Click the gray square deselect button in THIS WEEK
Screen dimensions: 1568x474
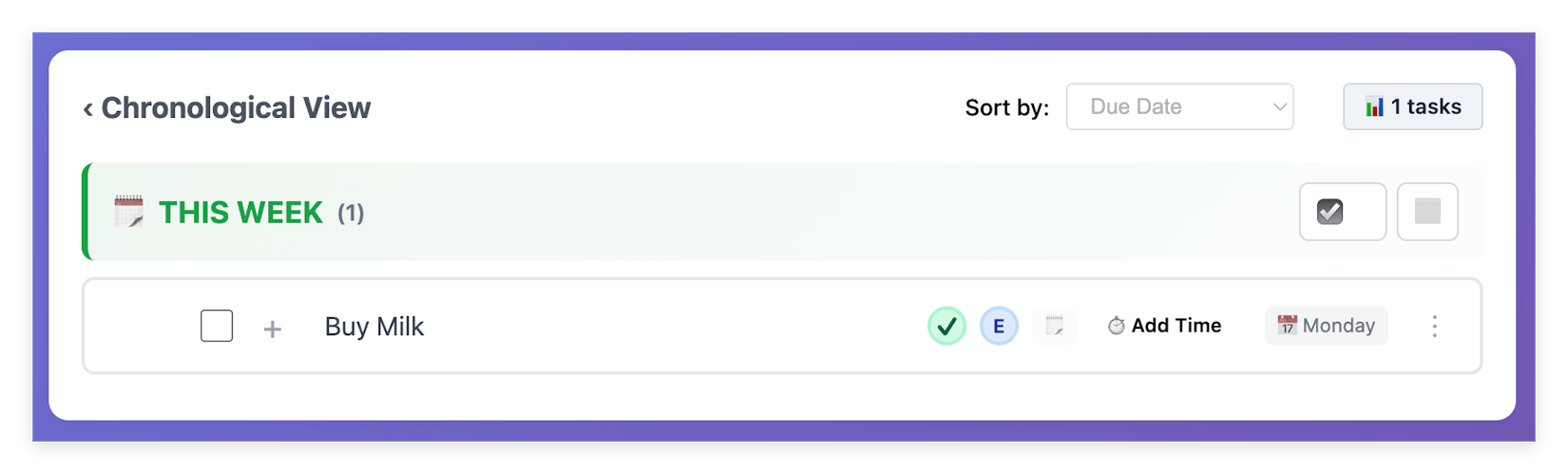[x=1427, y=212]
